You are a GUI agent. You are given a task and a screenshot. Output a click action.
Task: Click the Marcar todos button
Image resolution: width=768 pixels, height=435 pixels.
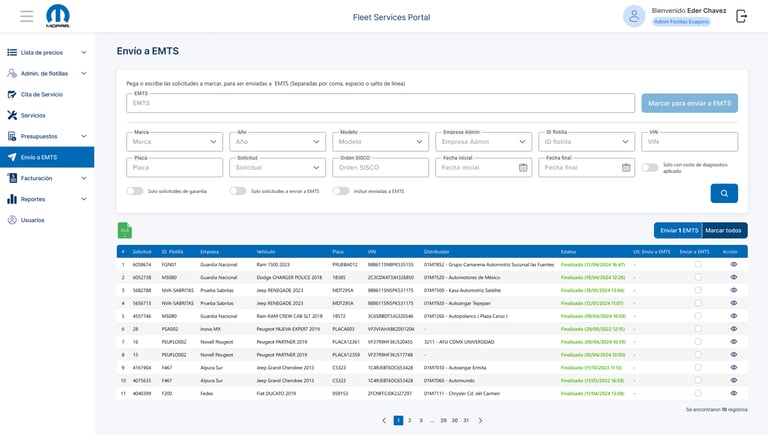point(724,230)
